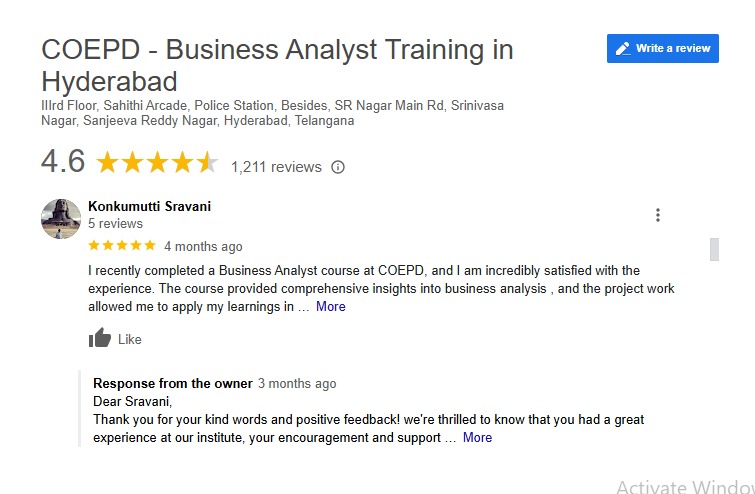Click the pencil icon on Write a review
Viewport: 755px width, 494px height.
(623, 48)
